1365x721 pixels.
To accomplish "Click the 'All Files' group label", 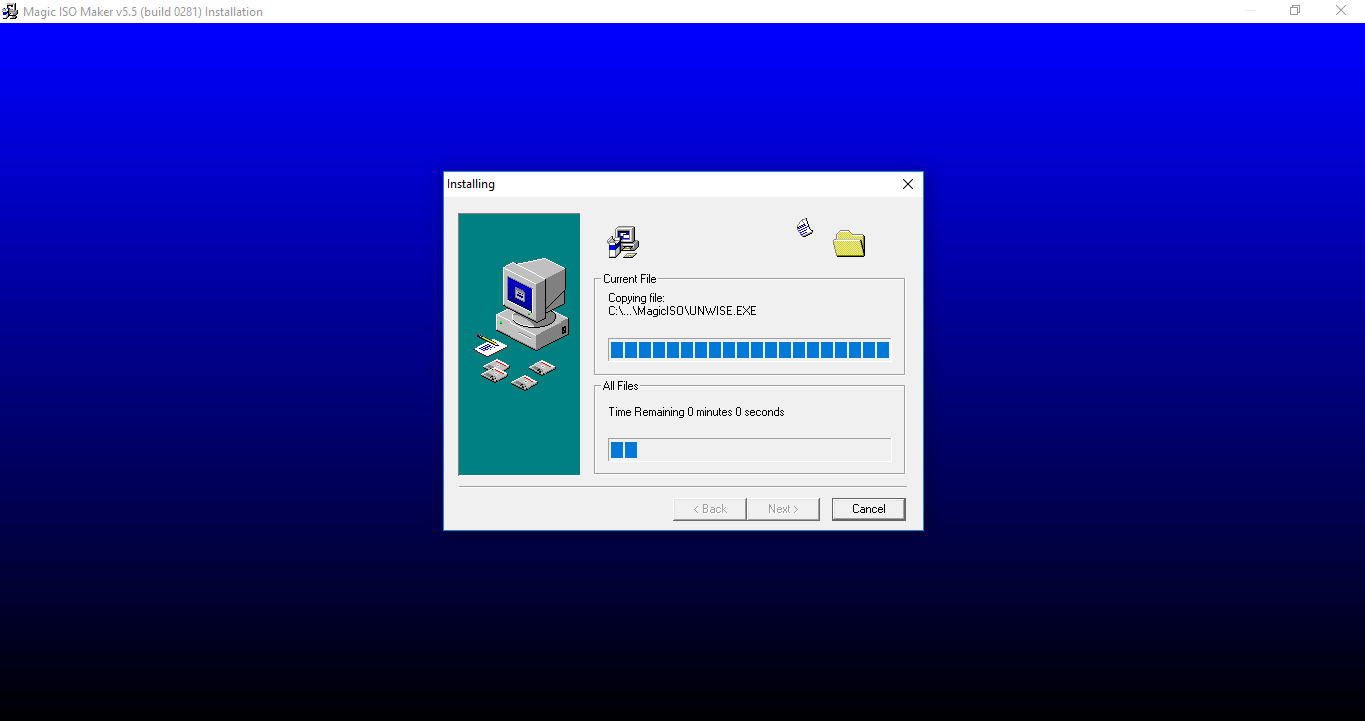I will [x=620, y=386].
